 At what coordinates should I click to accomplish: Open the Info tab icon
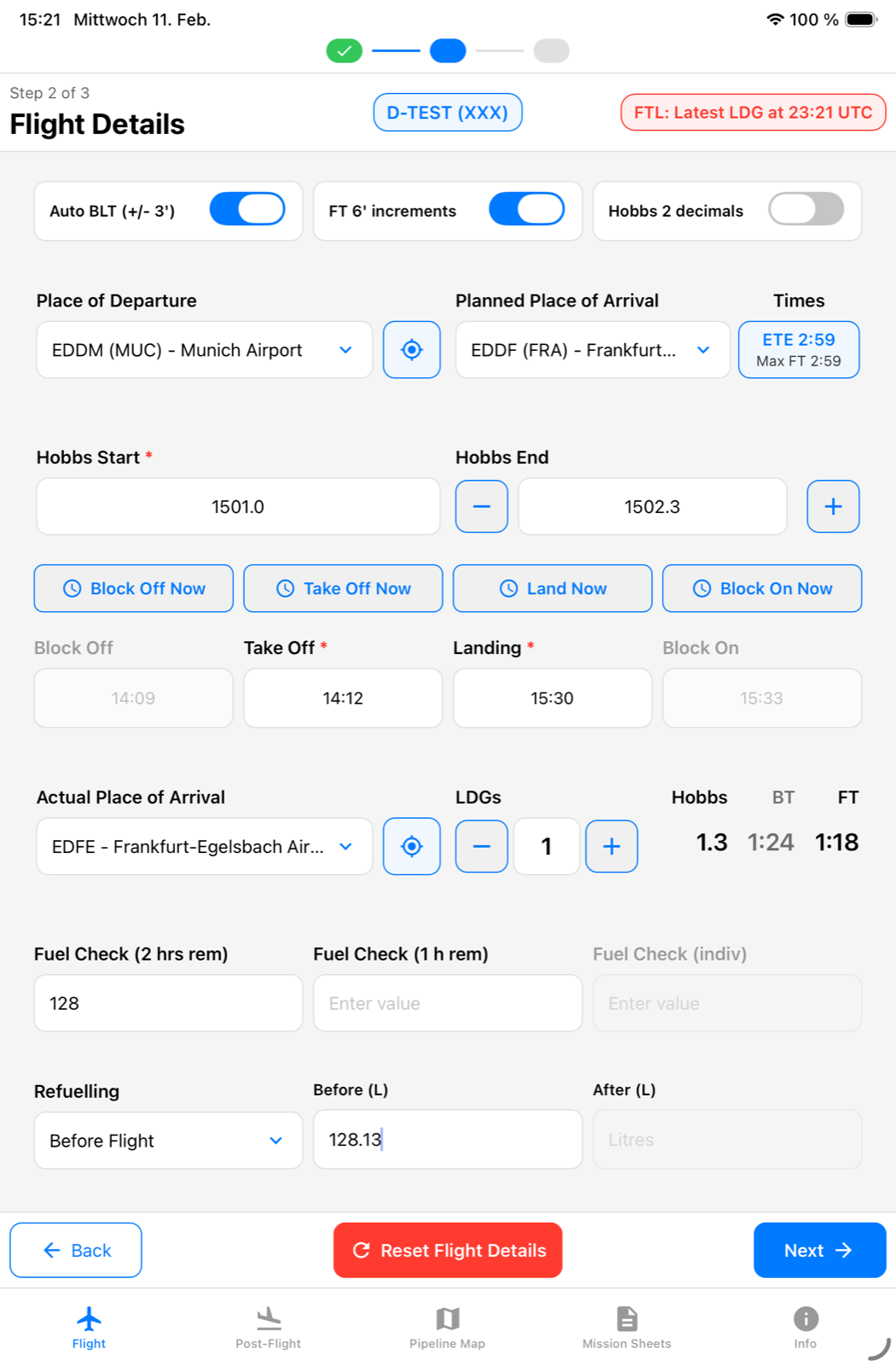804,1319
